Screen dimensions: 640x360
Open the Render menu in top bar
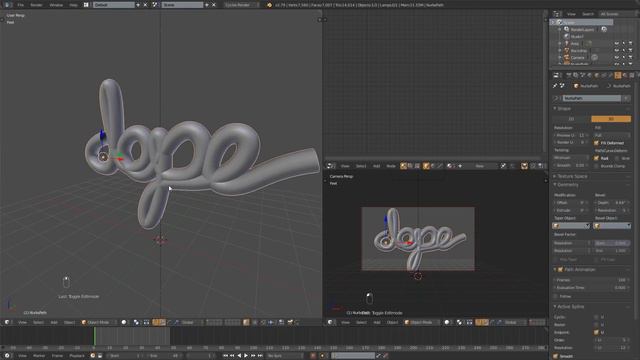[x=36, y=5]
